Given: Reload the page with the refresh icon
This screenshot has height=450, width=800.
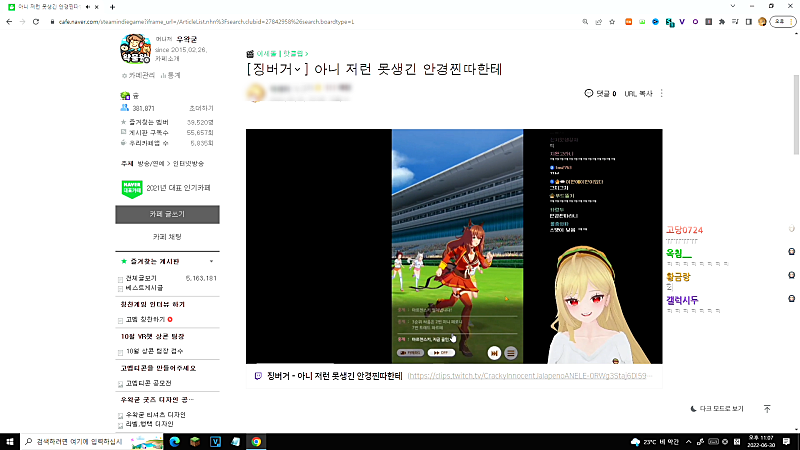Looking at the screenshot, I should (x=36, y=22).
